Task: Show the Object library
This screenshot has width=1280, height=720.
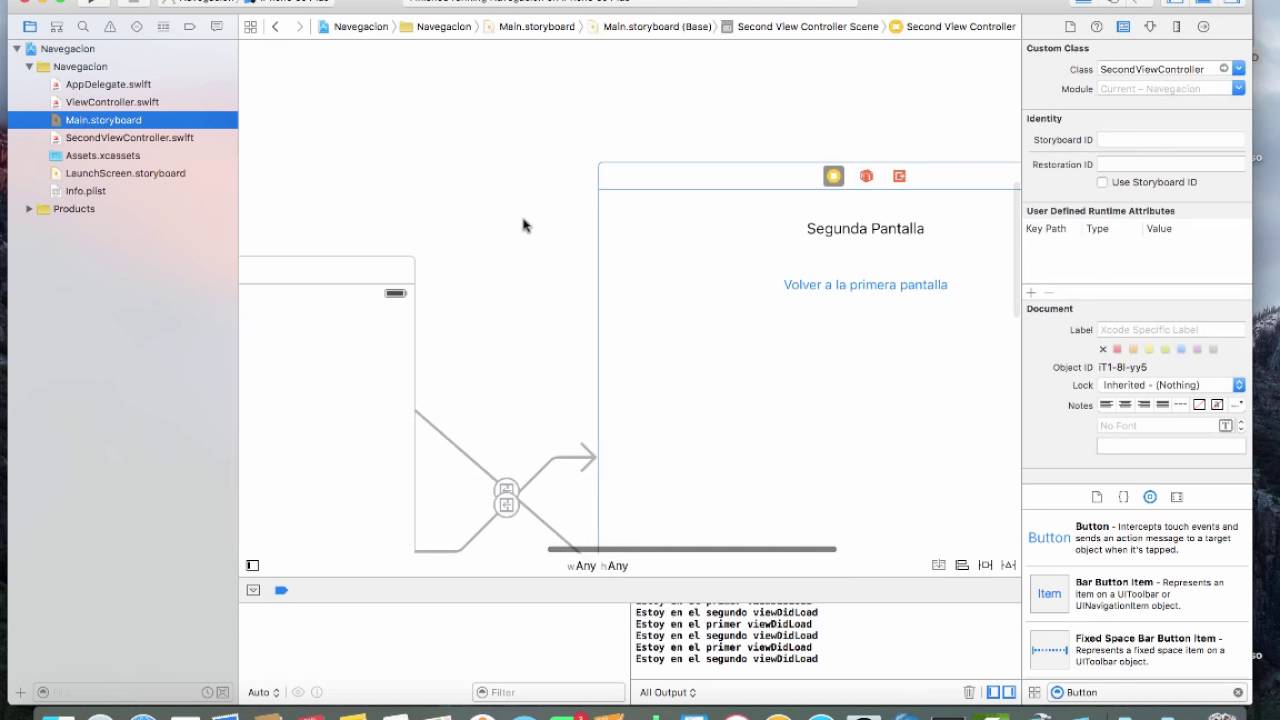Action: pos(1150,497)
